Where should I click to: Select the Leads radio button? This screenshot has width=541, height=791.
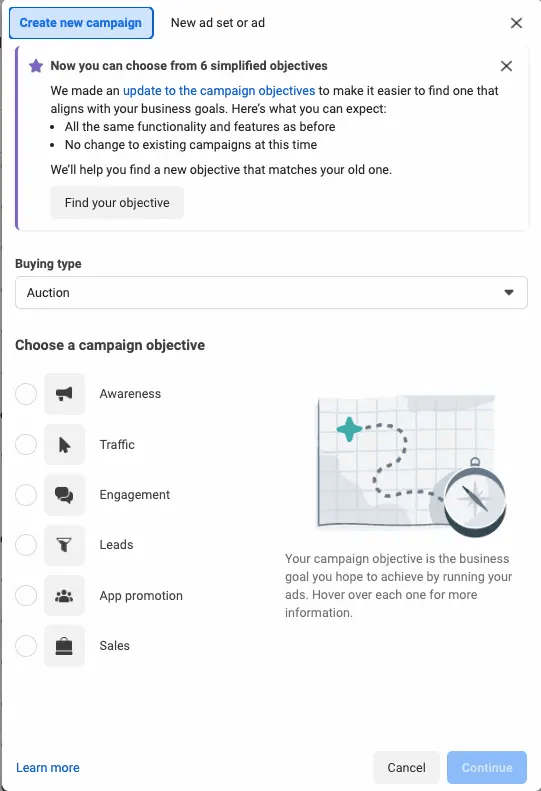(x=26, y=545)
